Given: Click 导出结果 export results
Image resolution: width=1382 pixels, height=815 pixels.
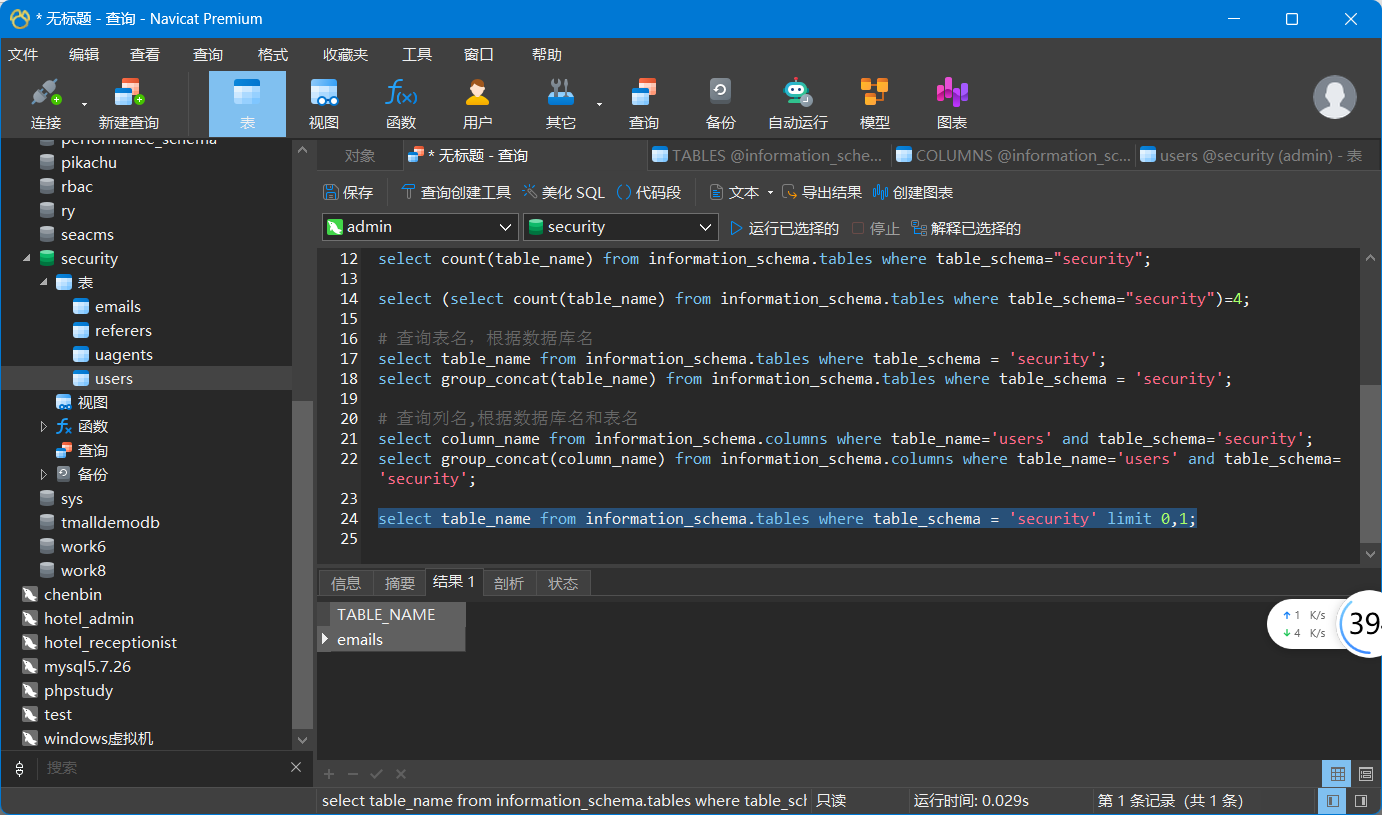Looking at the screenshot, I should coord(822,192).
